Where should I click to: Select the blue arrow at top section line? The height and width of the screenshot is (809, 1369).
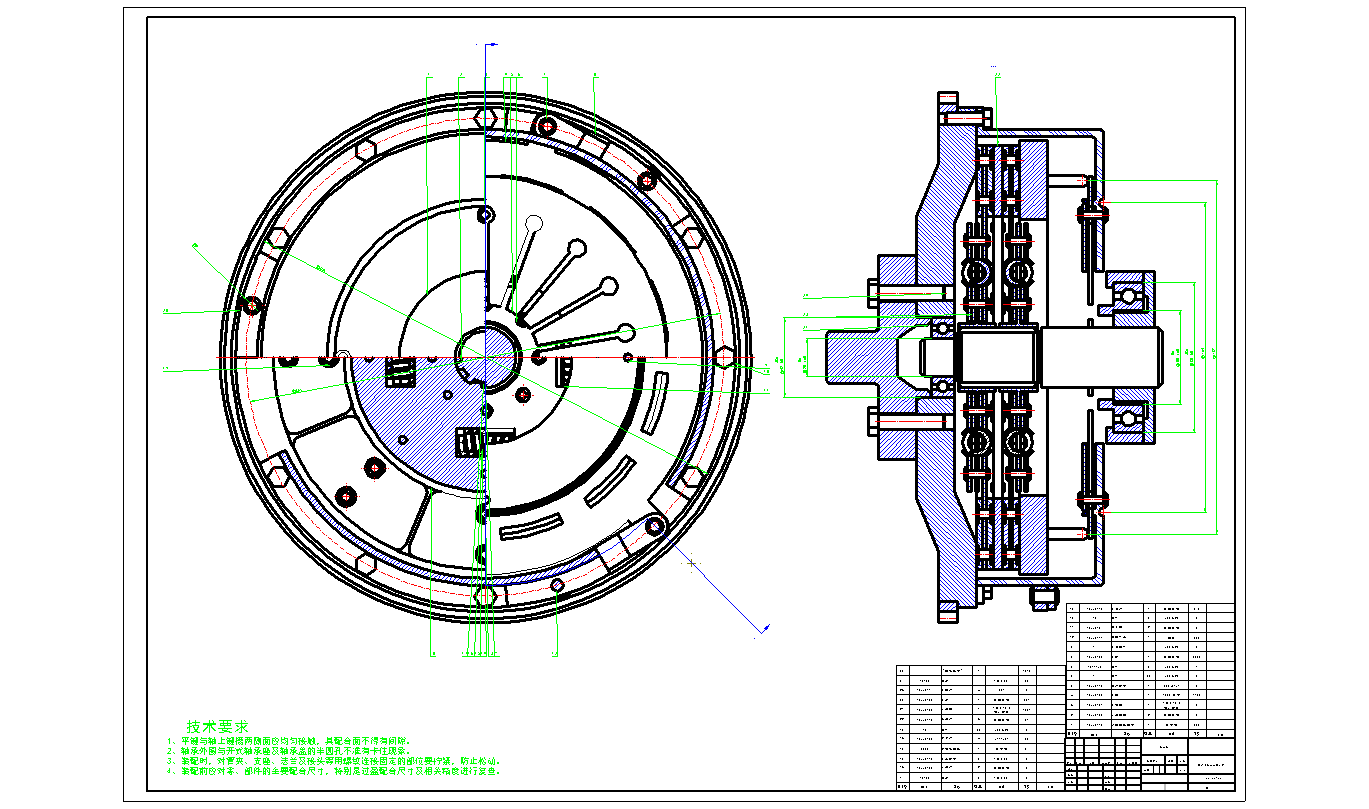coord(494,45)
